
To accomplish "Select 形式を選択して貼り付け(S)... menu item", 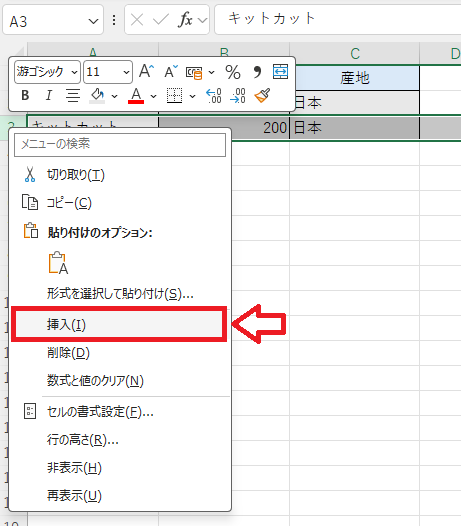I will (x=120, y=294).
